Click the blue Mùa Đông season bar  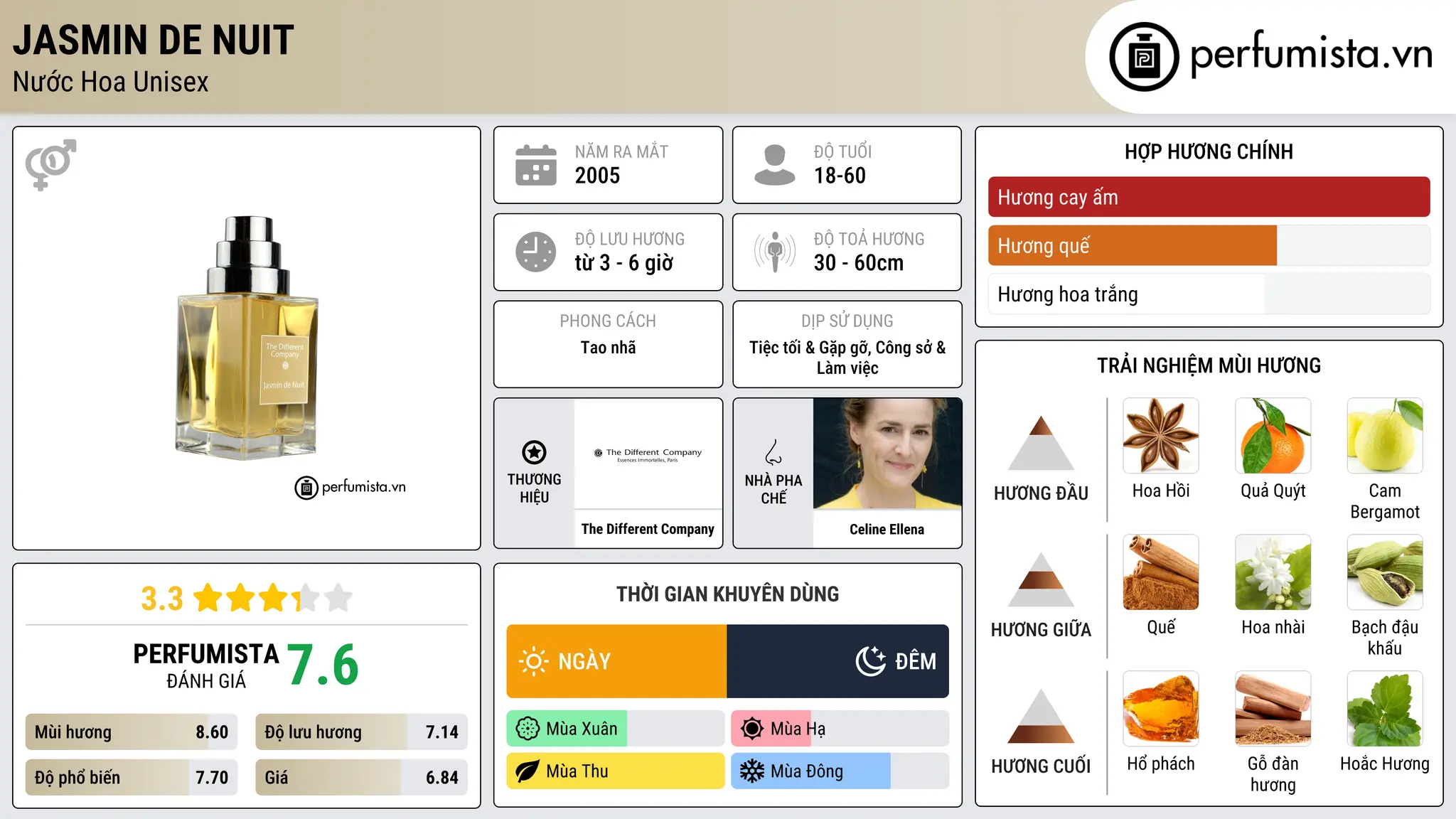coord(810,771)
